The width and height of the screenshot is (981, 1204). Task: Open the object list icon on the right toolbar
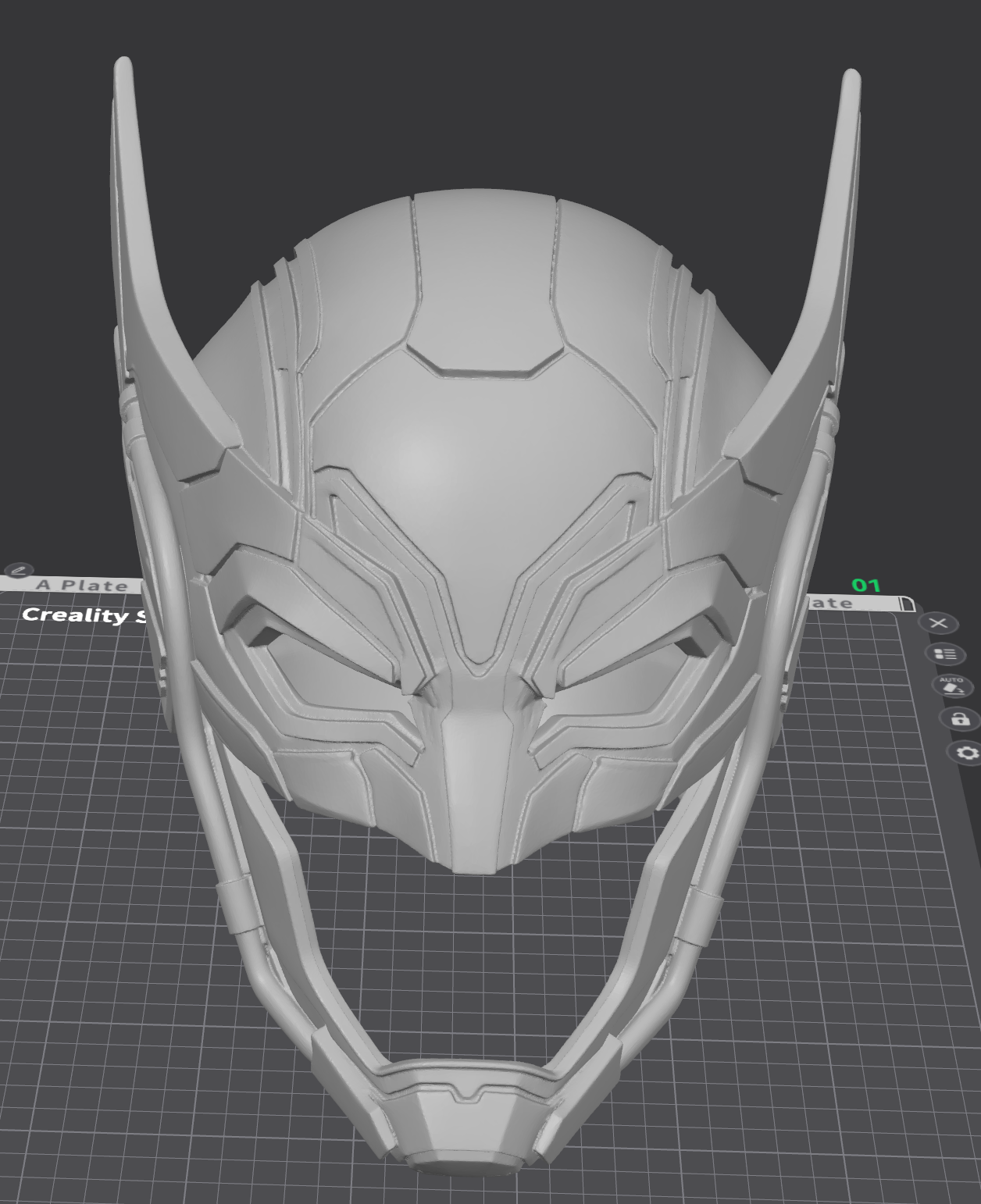947,654
